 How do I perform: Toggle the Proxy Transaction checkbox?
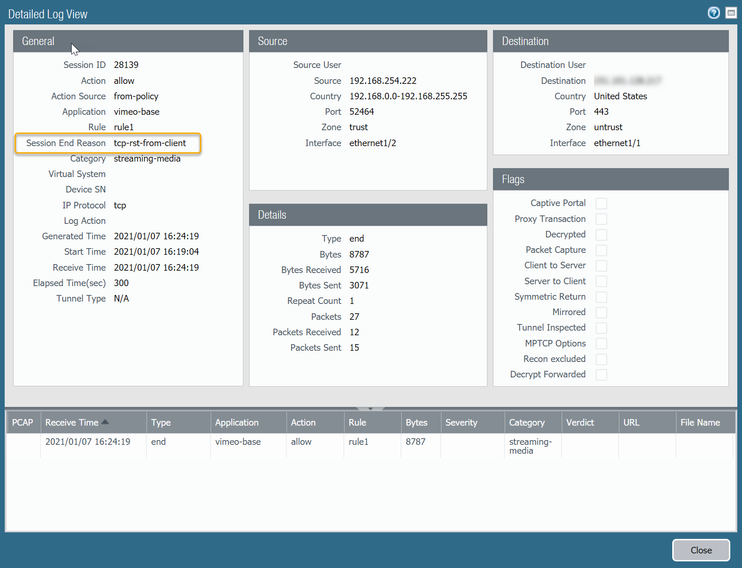click(x=601, y=219)
